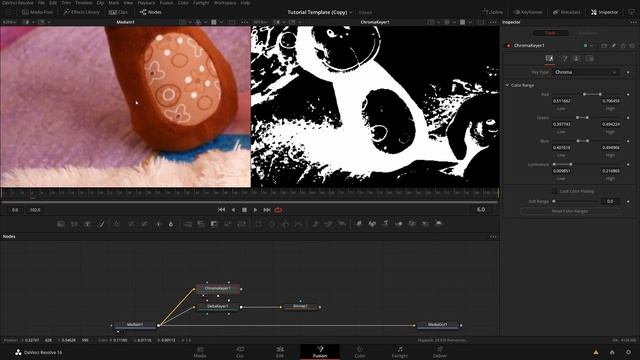This screenshot has height=360, width=640.
Task: Add a Matte Control node from the toolbar
Action: click(214, 224)
